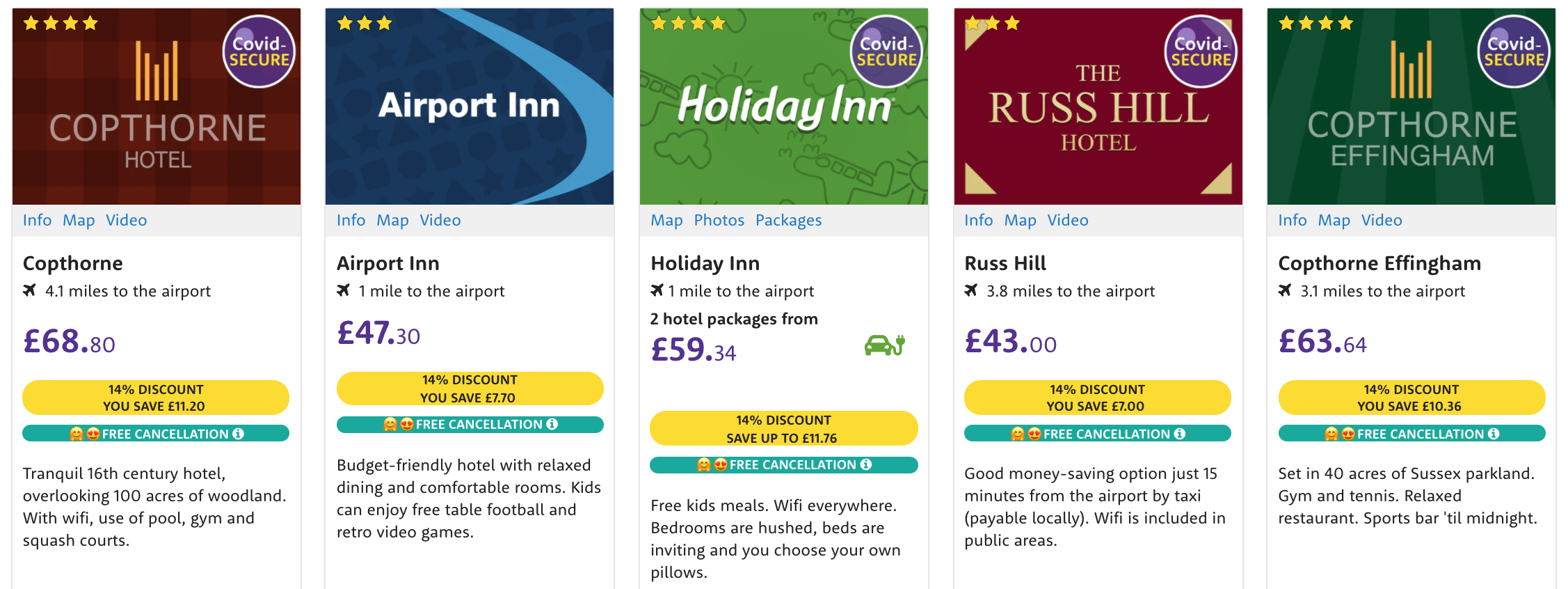Click info icon on Copthorne Effingham free cancellation
Screen dimensions: 1568x589
coord(1494,434)
